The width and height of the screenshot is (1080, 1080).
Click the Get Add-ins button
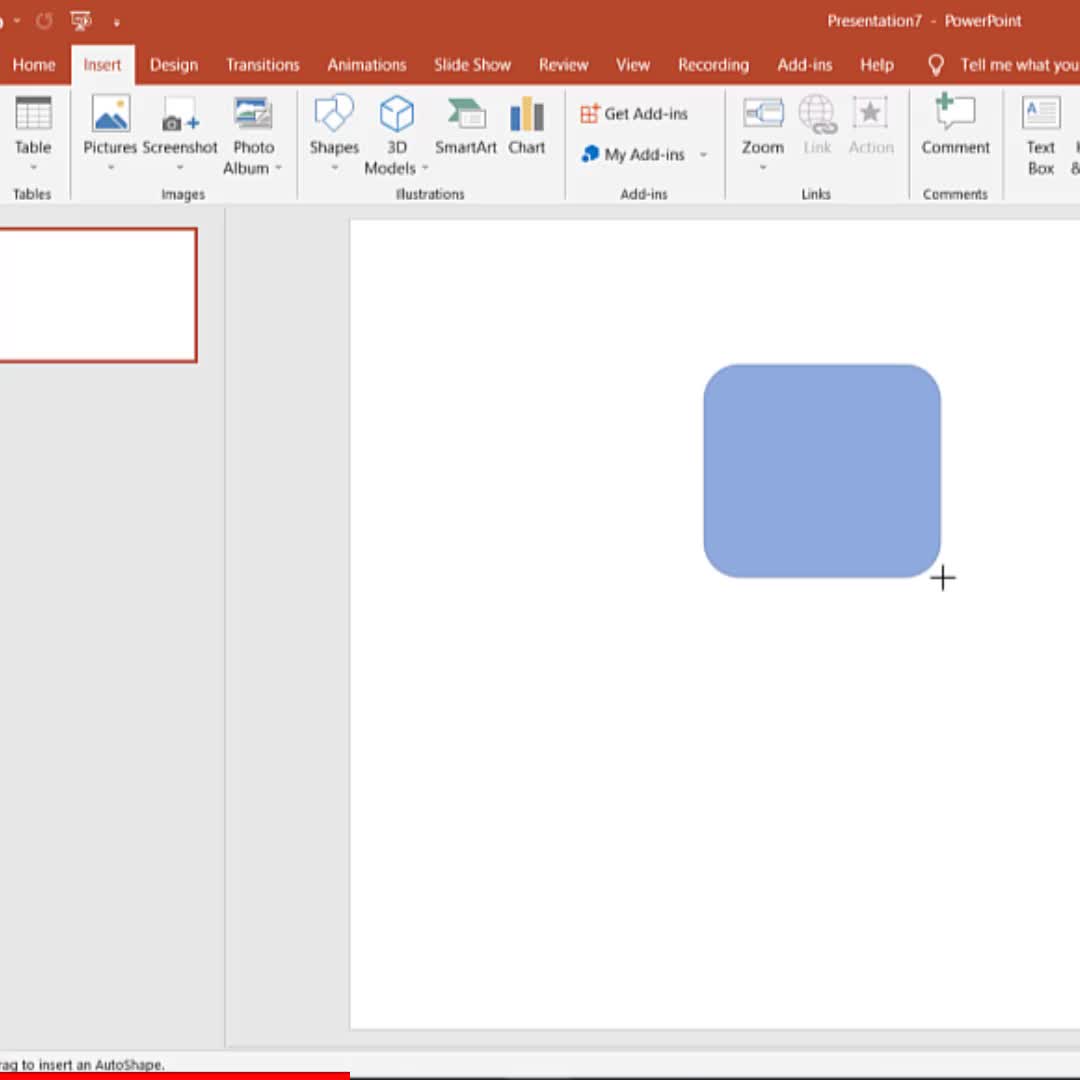tap(634, 114)
